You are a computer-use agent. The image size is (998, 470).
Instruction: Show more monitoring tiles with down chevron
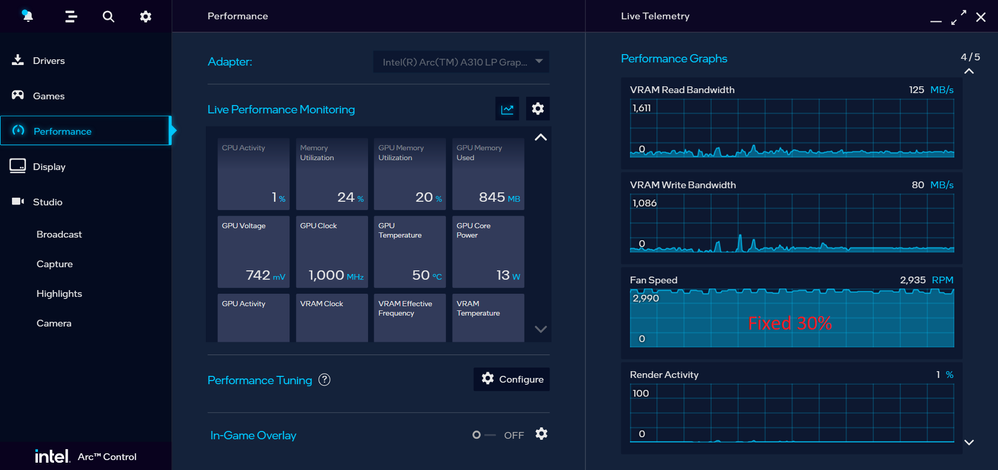click(540, 329)
